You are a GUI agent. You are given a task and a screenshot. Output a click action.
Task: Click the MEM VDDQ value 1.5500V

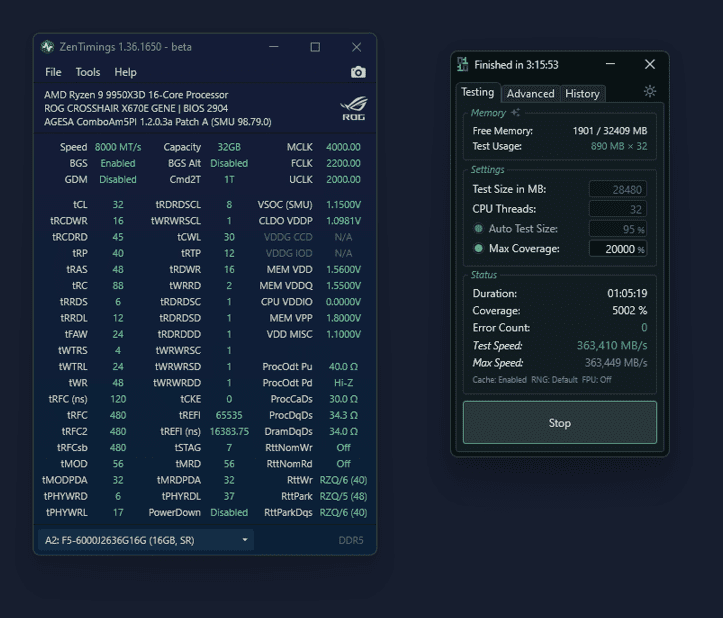pyautogui.click(x=343, y=285)
